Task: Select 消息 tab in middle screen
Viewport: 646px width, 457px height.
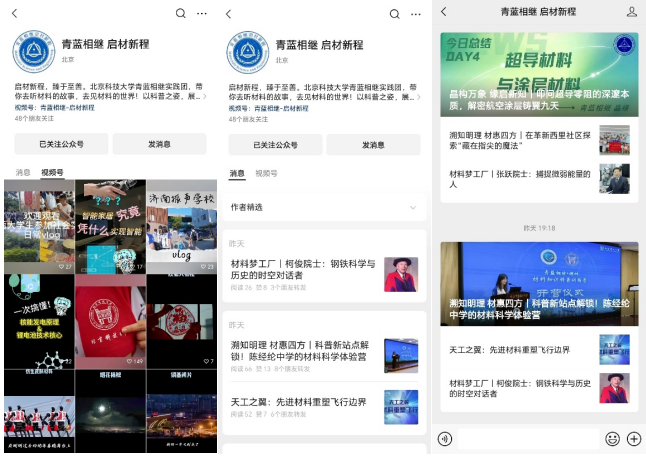Action: [237, 173]
